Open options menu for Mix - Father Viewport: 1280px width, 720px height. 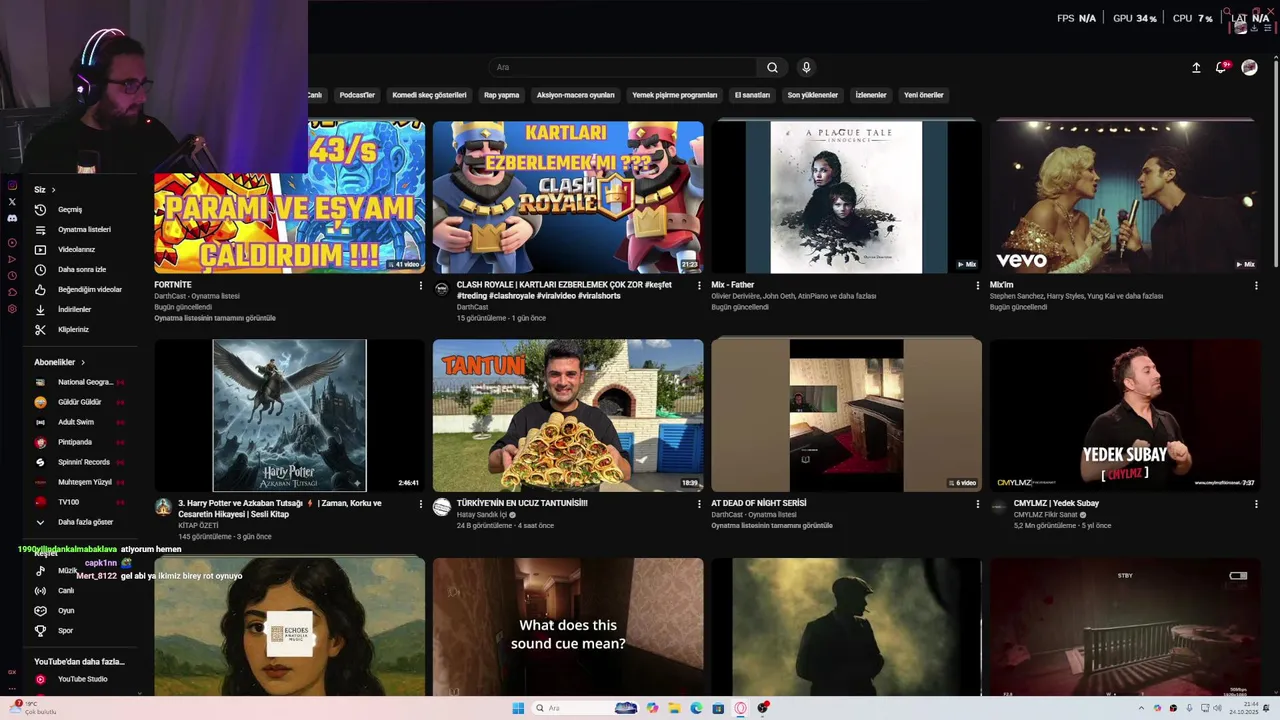(x=978, y=285)
